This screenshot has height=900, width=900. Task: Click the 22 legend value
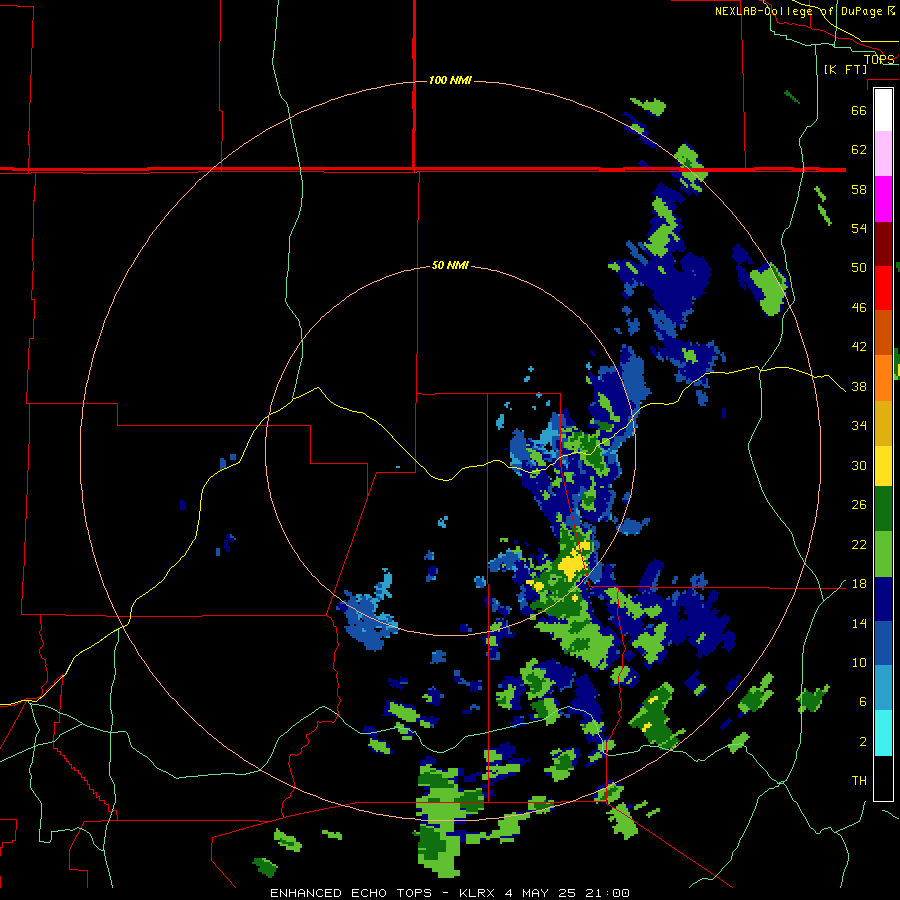coord(859,545)
